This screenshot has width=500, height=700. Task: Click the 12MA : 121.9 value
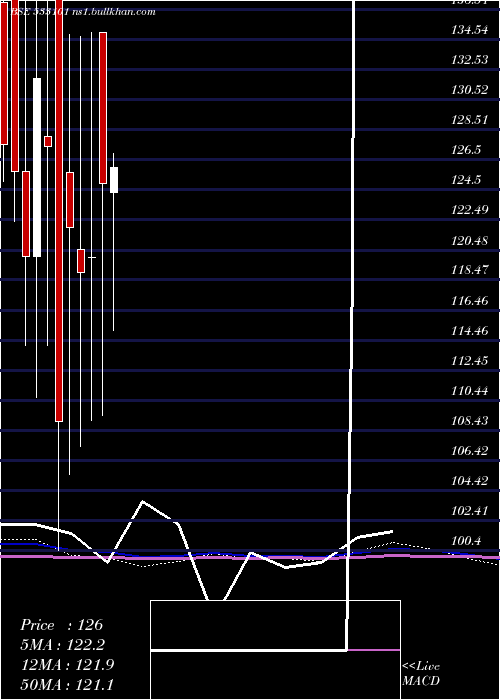pyautogui.click(x=68, y=665)
